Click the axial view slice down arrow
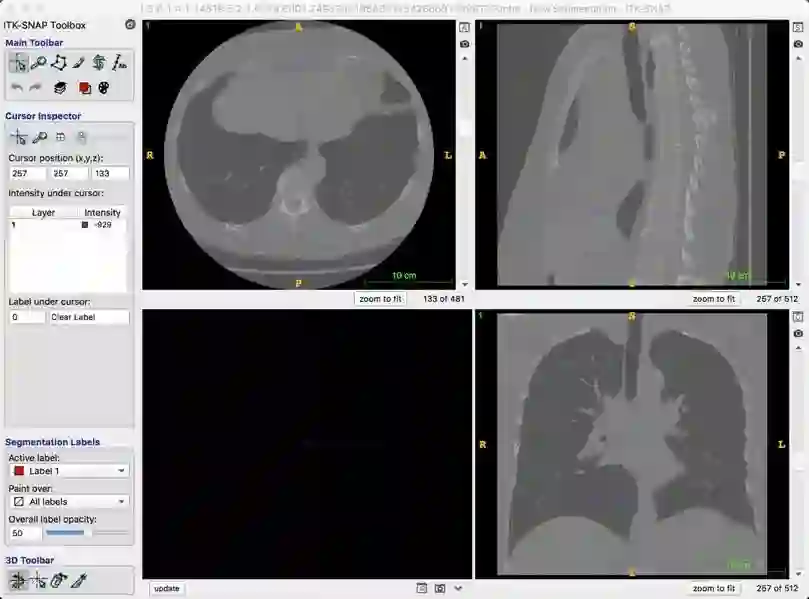This screenshot has height=599, width=809. (x=465, y=284)
